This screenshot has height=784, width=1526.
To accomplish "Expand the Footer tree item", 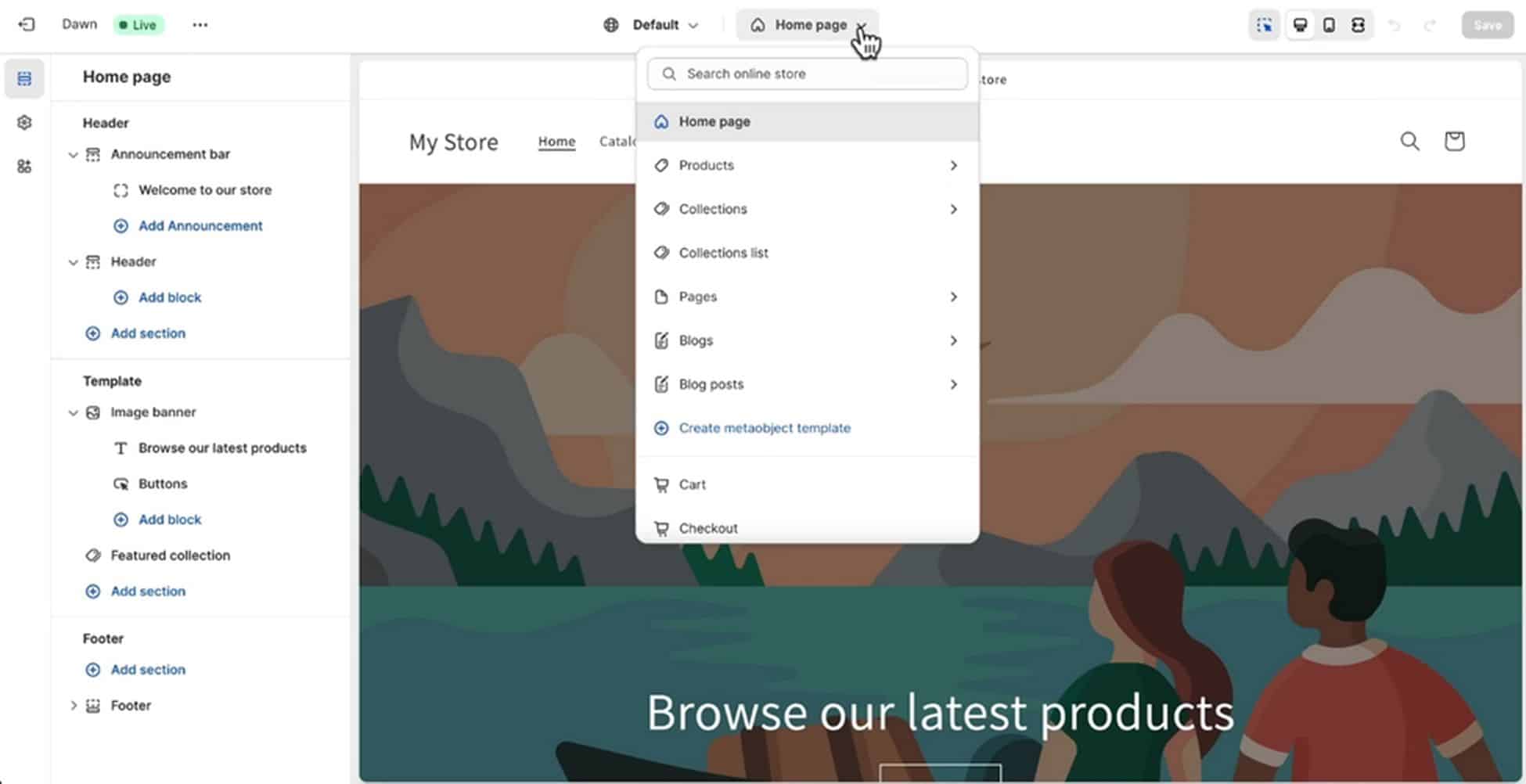I will pos(74,705).
